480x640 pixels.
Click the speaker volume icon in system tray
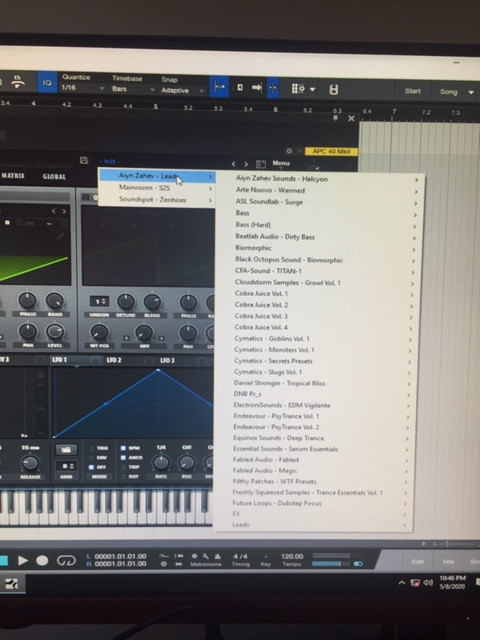428,583
